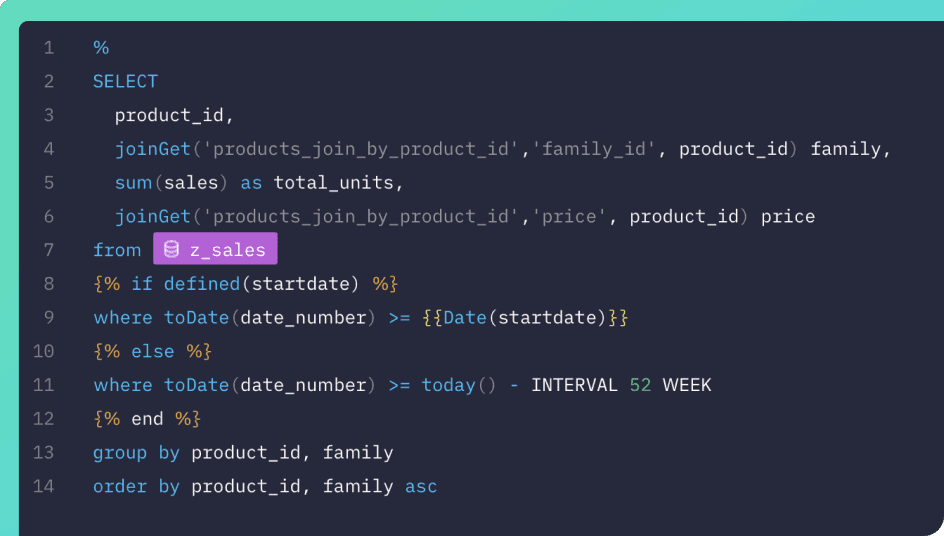
Task: Click total_units alias on line 5
Action: click(x=335, y=183)
